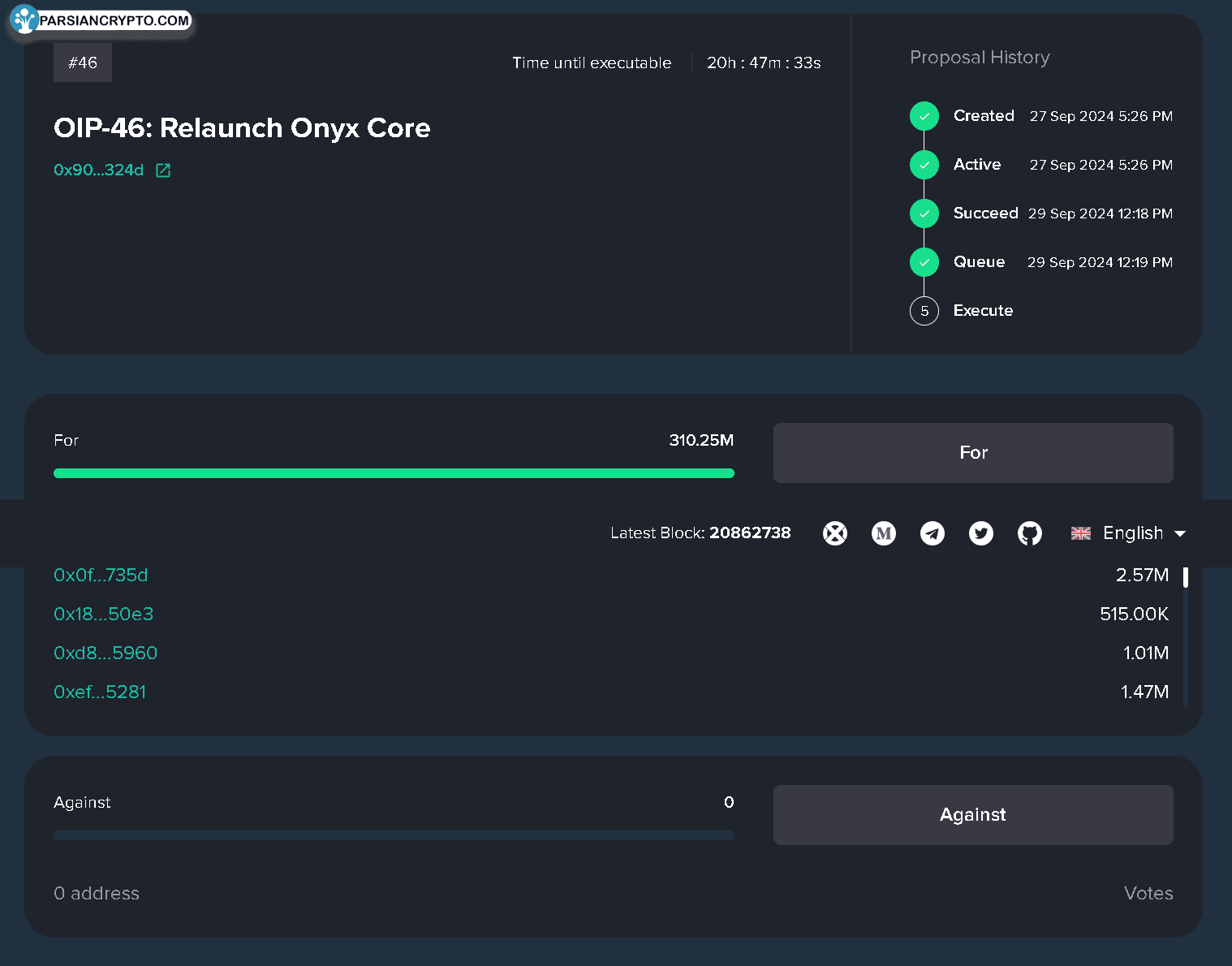This screenshot has width=1232, height=966.
Task: Click the #46 proposal number badge
Action: (x=83, y=63)
